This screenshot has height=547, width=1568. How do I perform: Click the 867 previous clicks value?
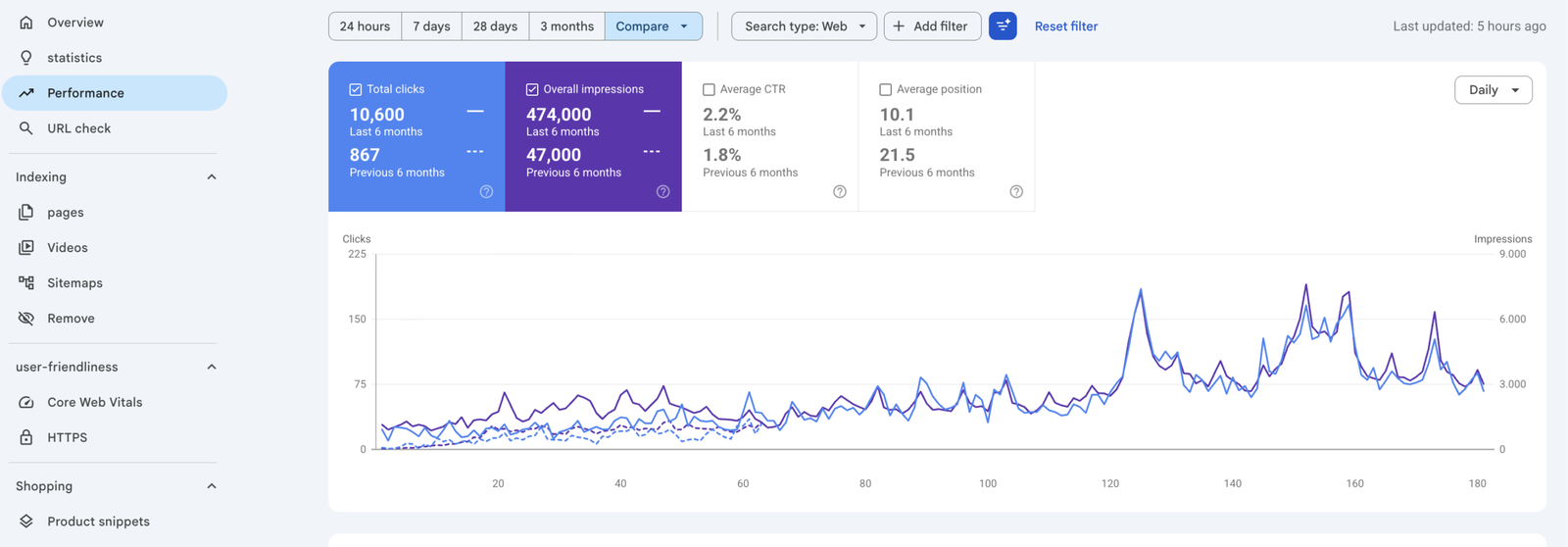(365, 155)
